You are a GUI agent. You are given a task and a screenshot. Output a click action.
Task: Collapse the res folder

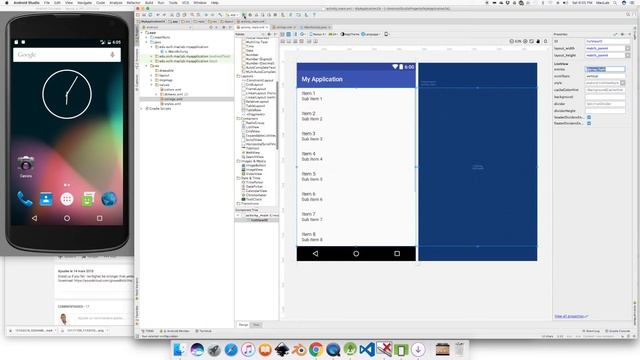point(147,66)
